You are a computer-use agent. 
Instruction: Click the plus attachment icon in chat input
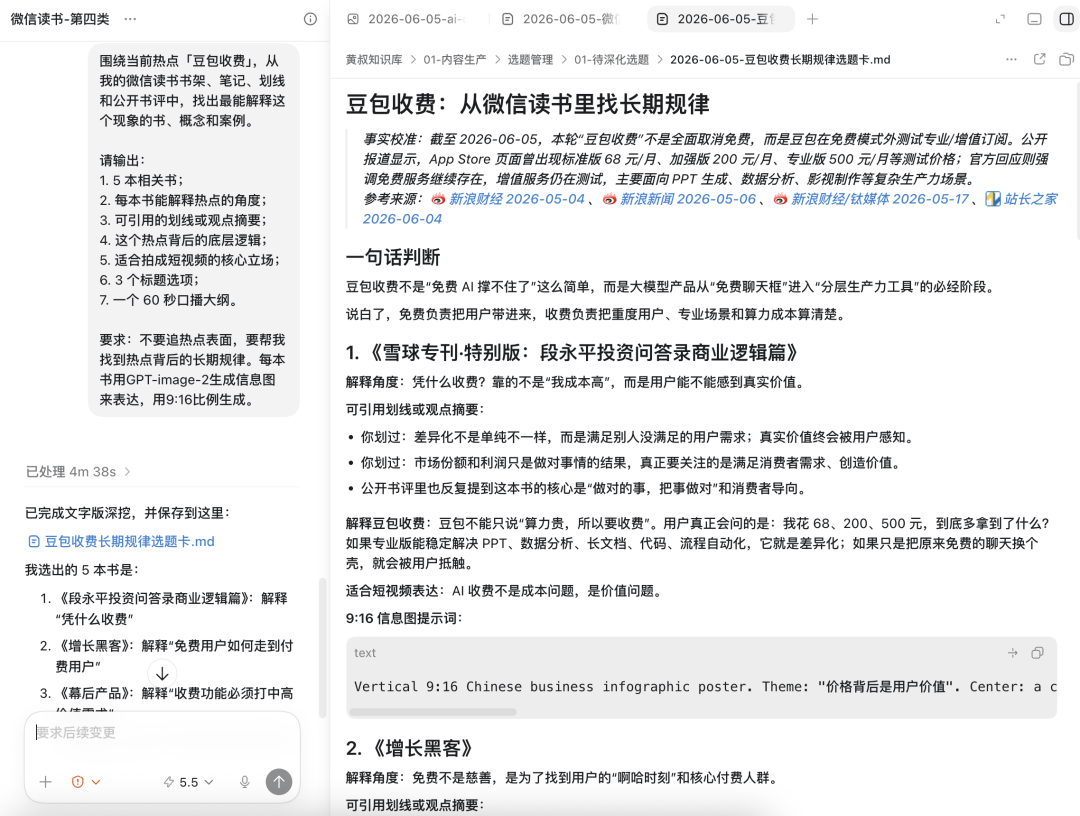(x=45, y=782)
